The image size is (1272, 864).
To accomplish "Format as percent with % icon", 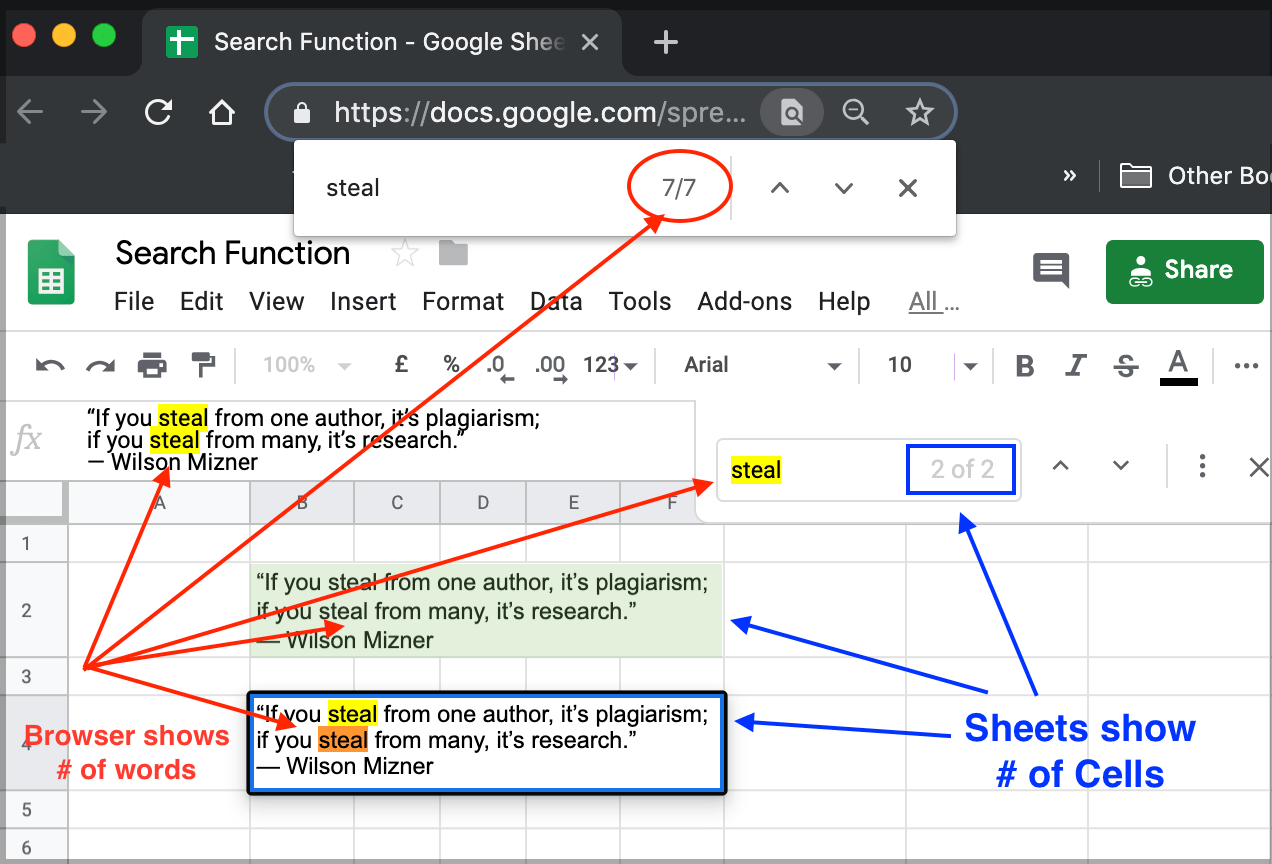I will (452, 365).
